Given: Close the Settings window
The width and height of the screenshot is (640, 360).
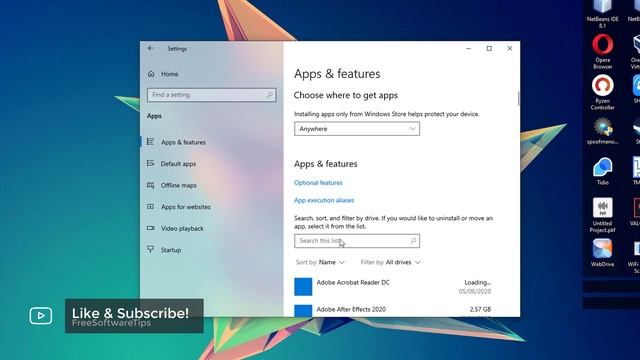Looking at the screenshot, I should point(509,48).
